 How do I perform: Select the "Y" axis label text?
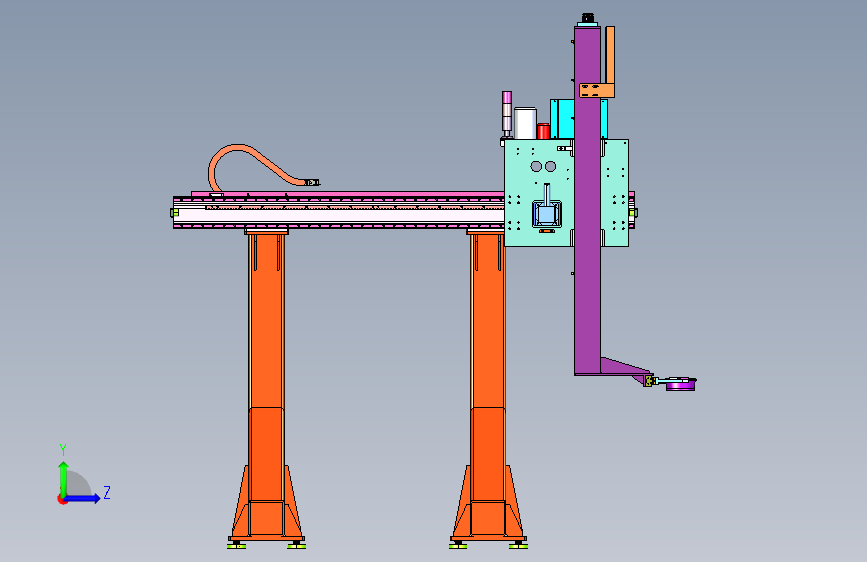tap(63, 450)
